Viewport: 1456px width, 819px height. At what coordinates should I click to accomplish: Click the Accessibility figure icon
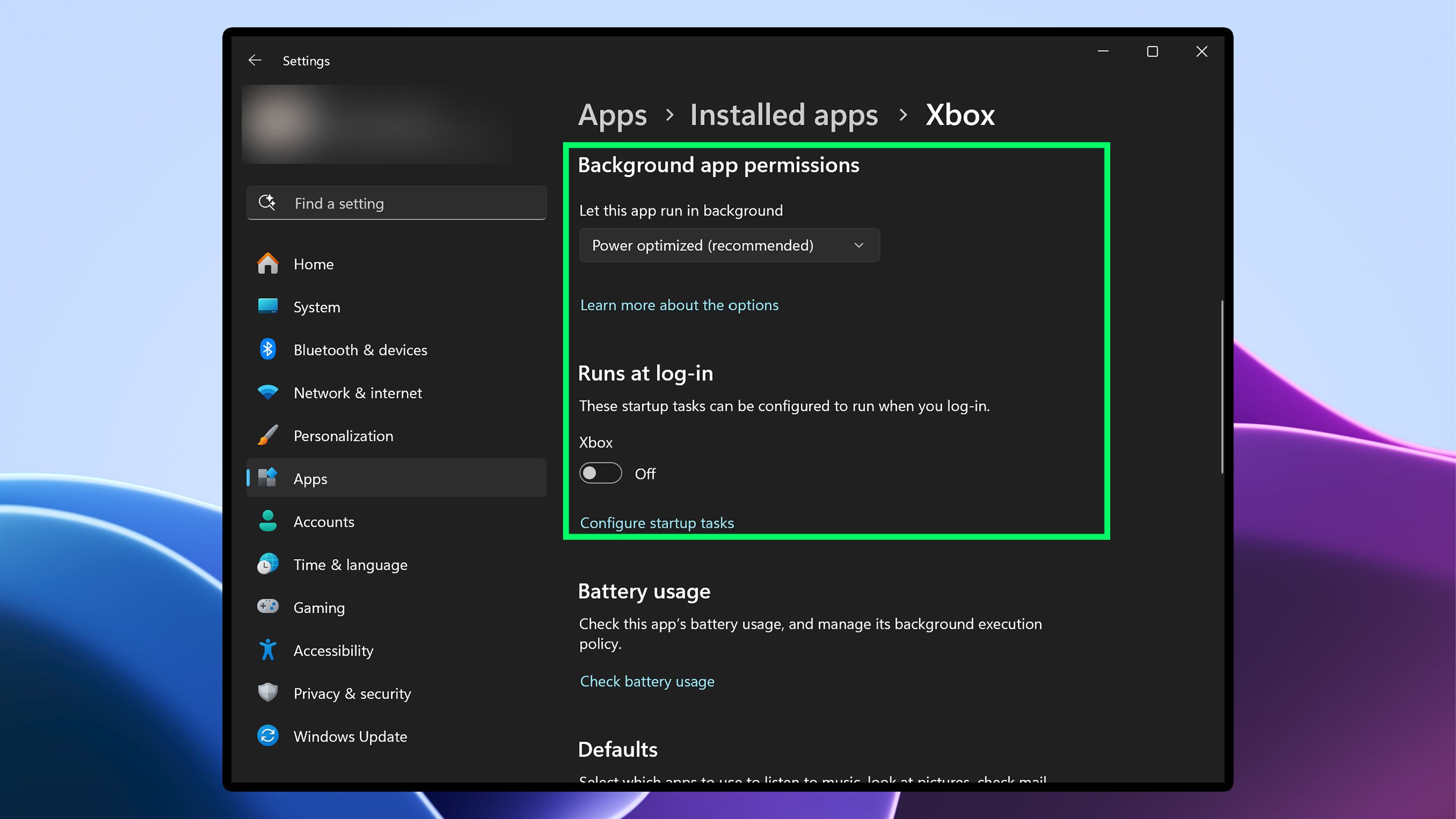pyautogui.click(x=267, y=650)
